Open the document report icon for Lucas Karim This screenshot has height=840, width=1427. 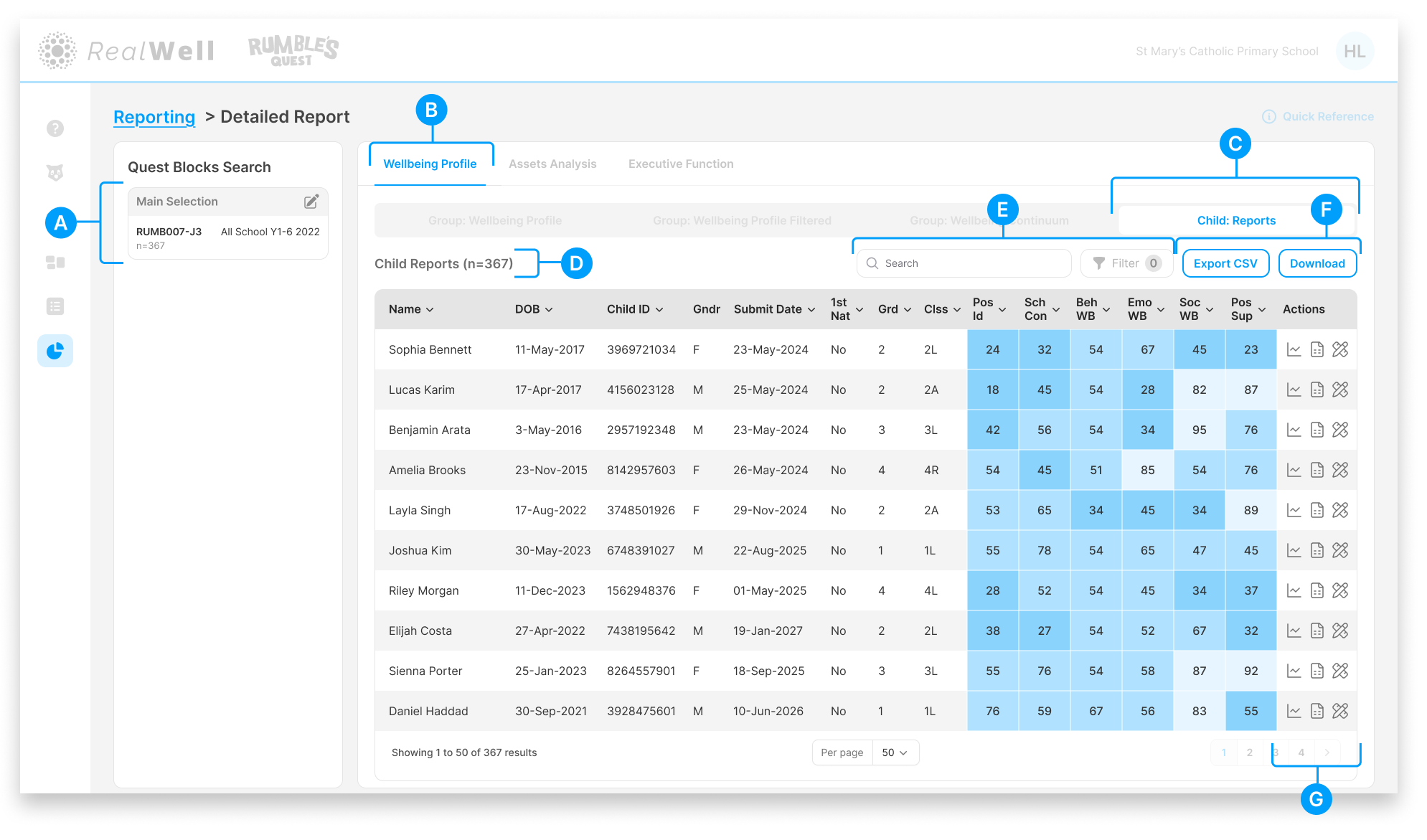click(1317, 390)
